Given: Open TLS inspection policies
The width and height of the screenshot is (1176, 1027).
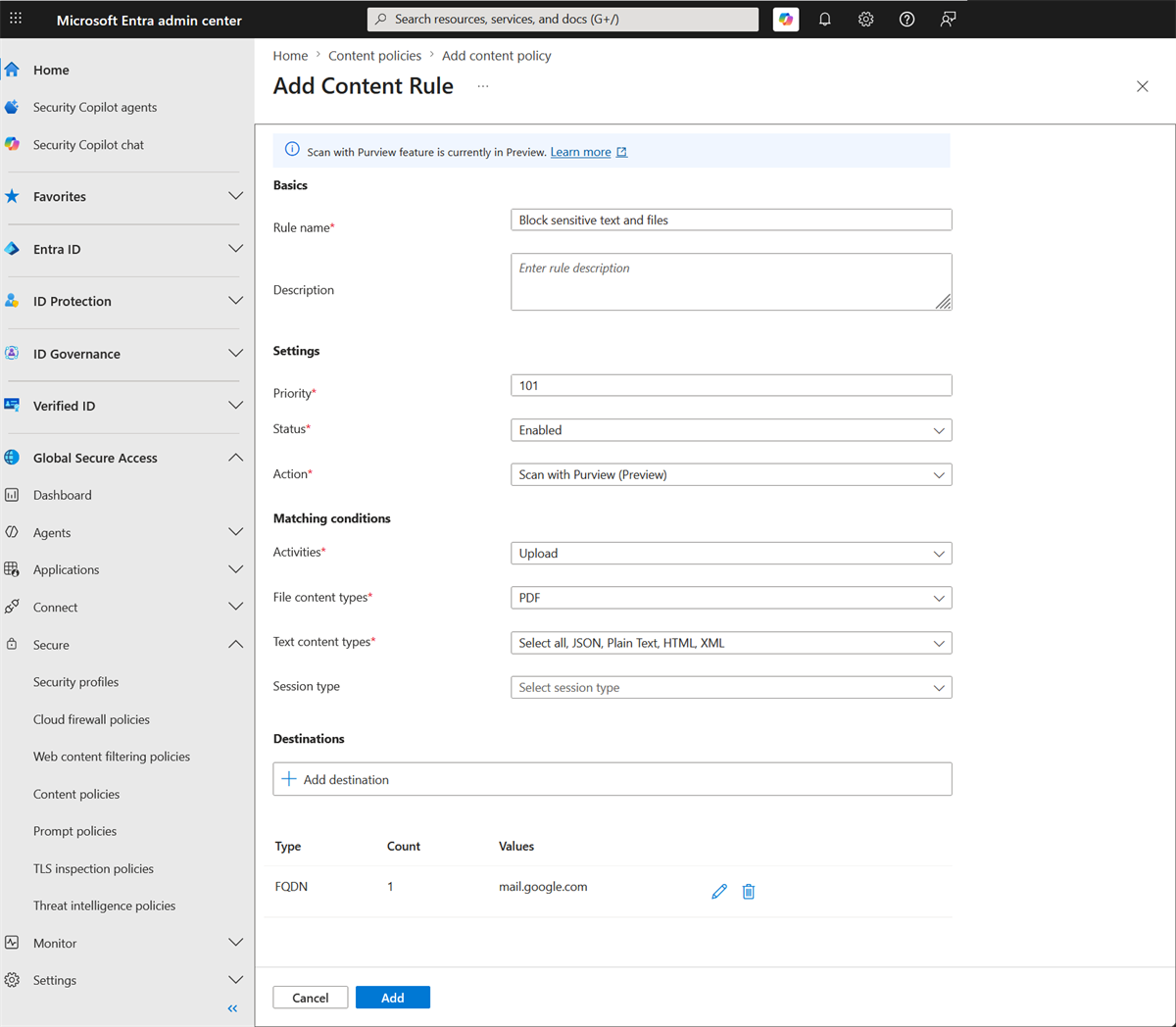Looking at the screenshot, I should click(x=93, y=868).
